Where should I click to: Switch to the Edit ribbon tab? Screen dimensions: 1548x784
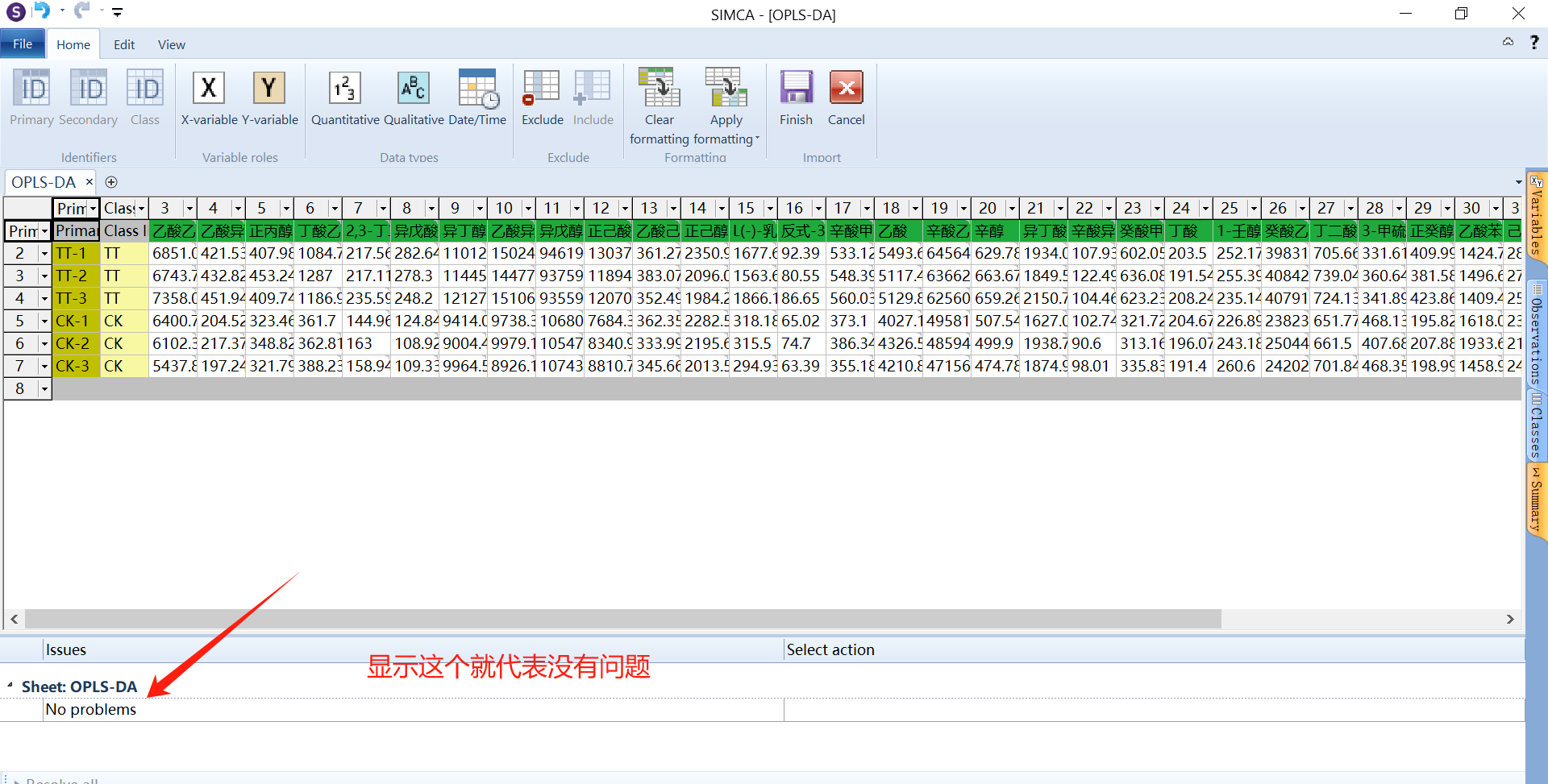click(x=124, y=45)
